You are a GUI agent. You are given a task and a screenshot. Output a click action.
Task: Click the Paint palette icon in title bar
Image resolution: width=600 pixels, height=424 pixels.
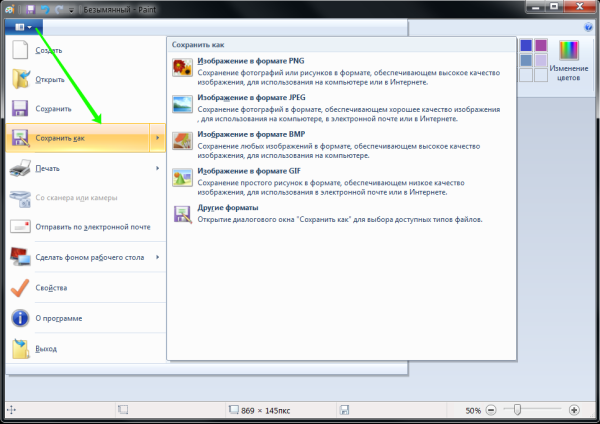click(x=10, y=9)
